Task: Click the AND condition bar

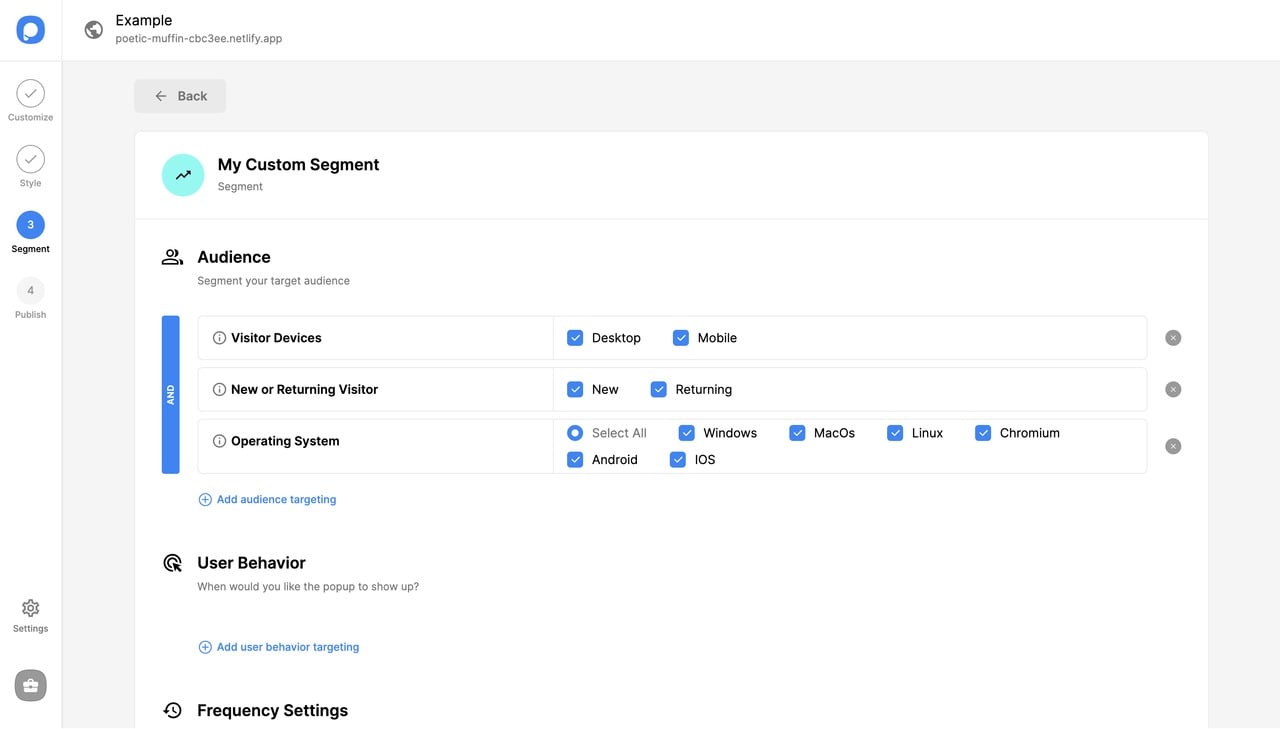Action: (170, 394)
